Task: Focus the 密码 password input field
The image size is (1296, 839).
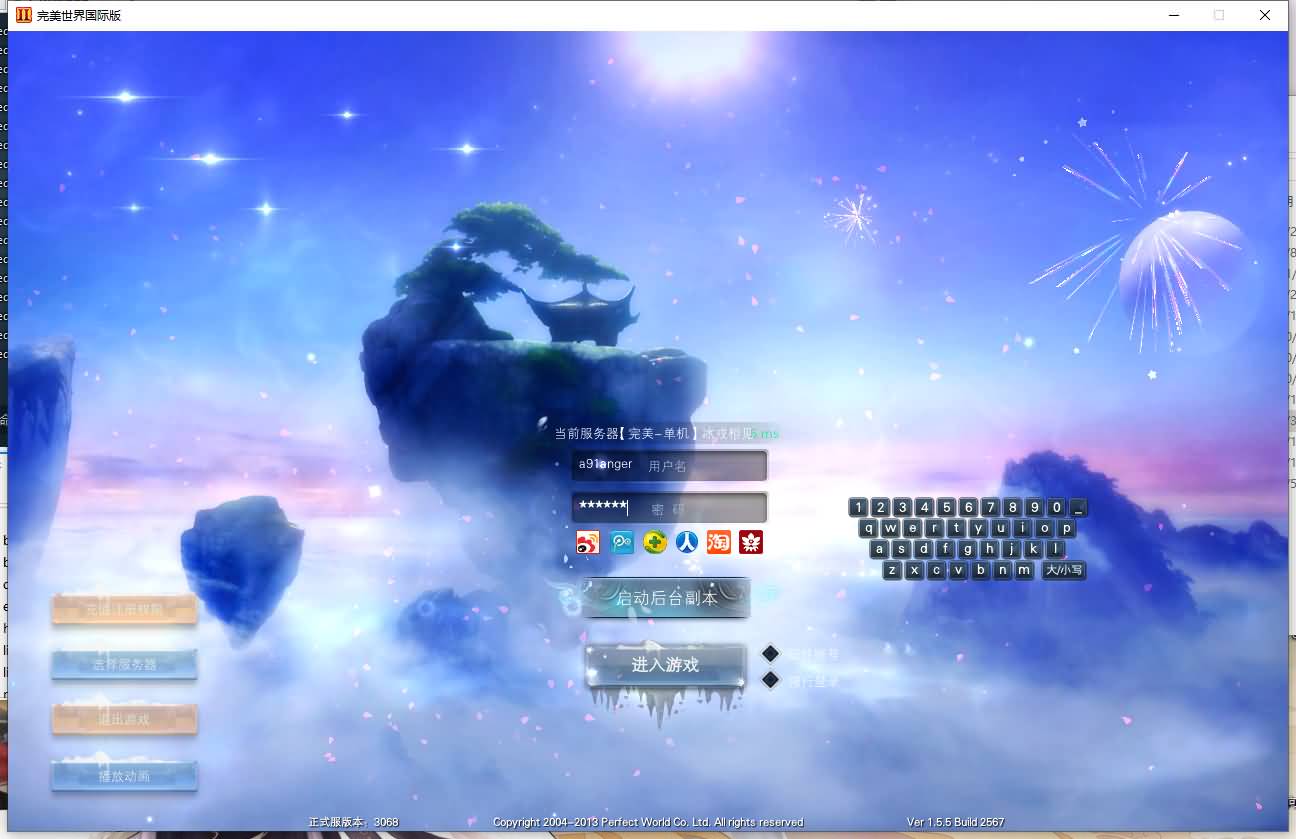Action: (668, 507)
